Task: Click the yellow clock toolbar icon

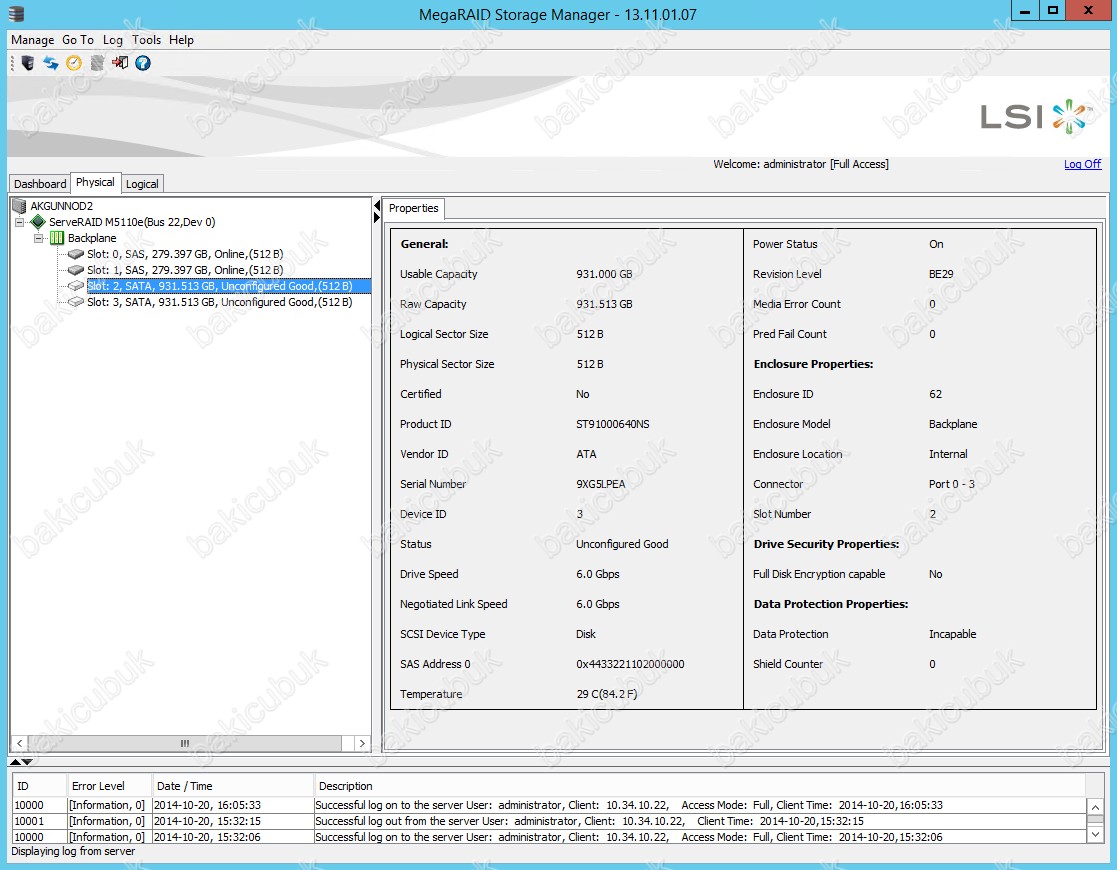Action: pos(73,63)
